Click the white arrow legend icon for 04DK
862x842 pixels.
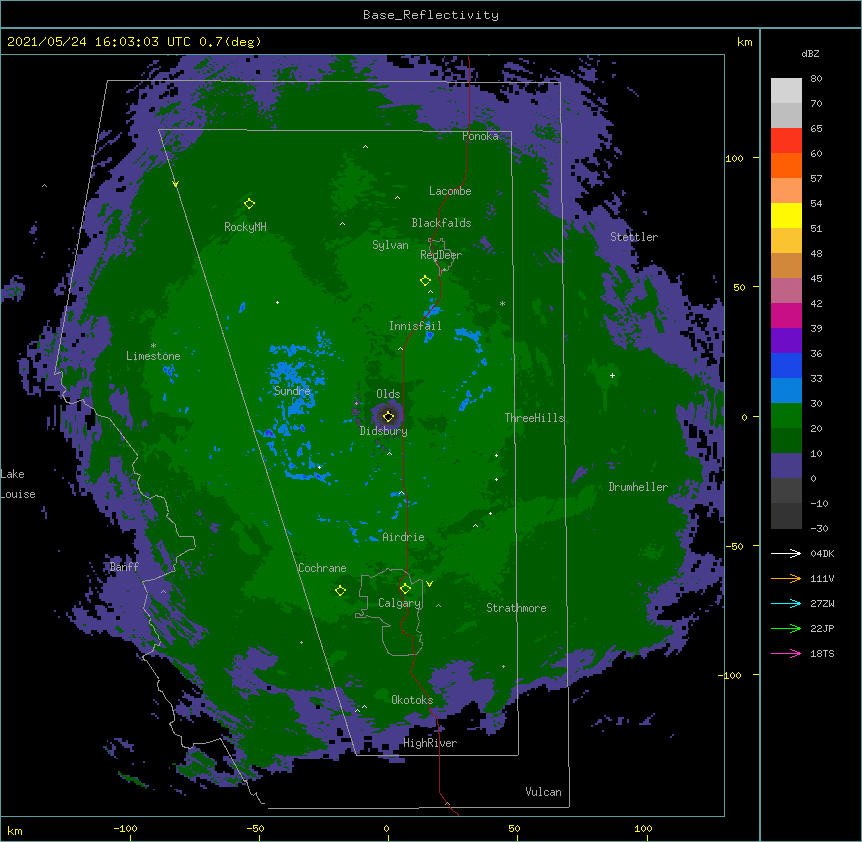pos(786,553)
